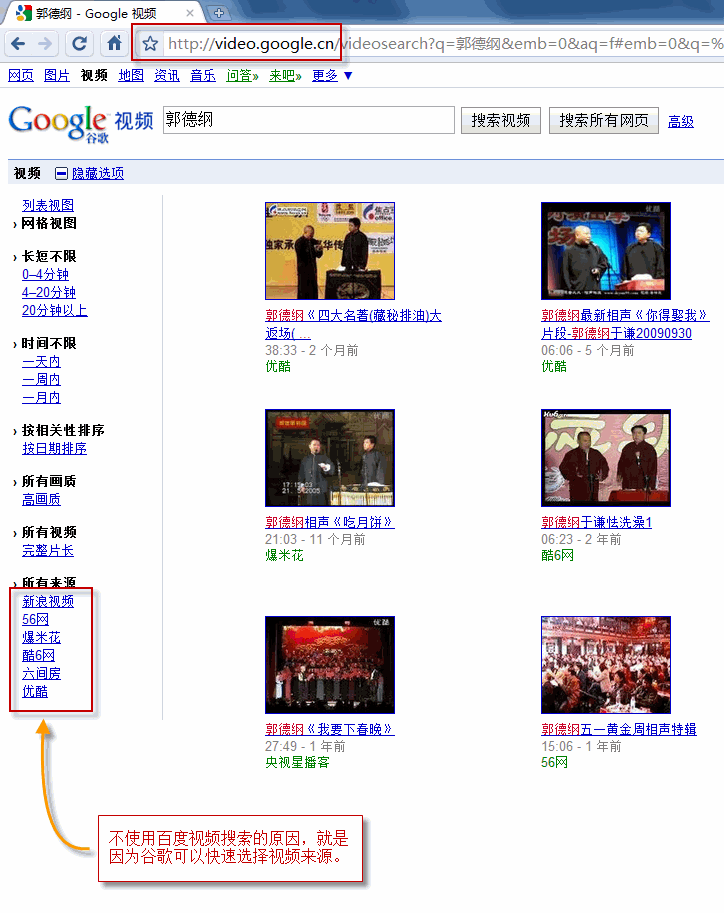Image resolution: width=724 pixels, height=913 pixels.
Task: Sort results with 按日期排序
Action: (x=54, y=448)
